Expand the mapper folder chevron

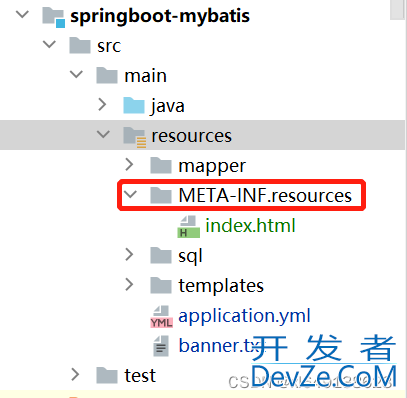point(129,164)
